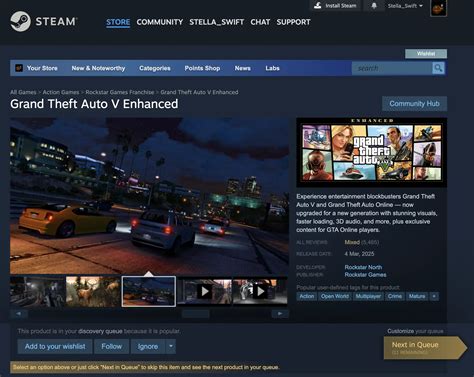Click the discovery queue text

100,331
